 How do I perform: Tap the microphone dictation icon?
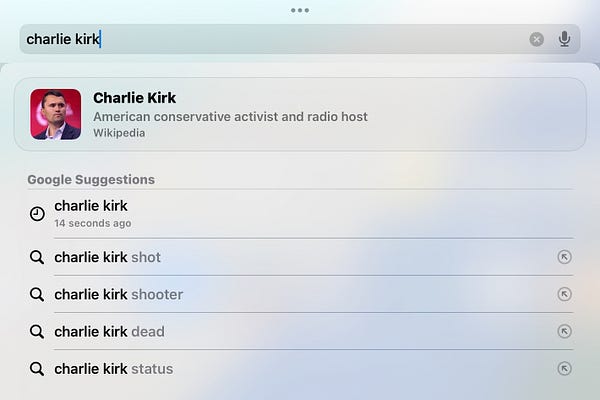[x=564, y=39]
